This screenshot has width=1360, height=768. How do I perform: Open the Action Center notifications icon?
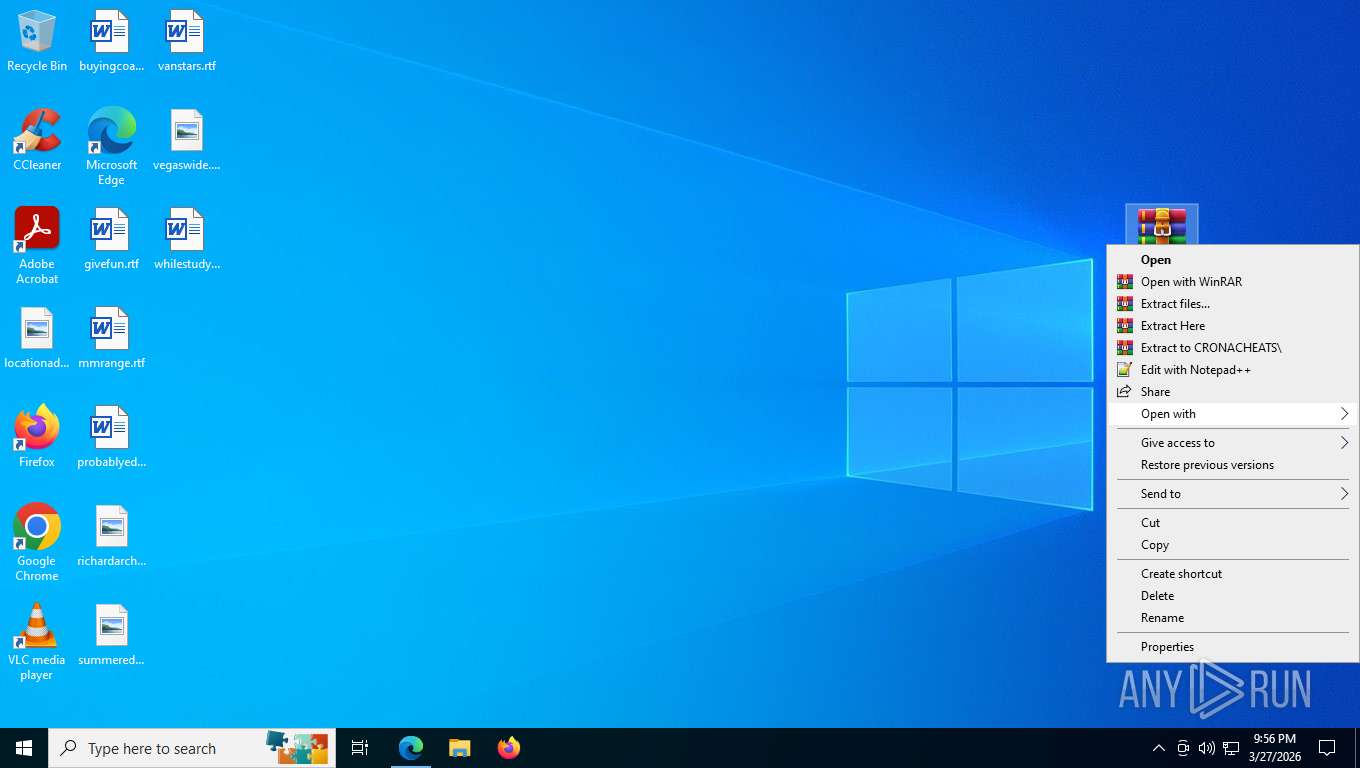tap(1327, 748)
